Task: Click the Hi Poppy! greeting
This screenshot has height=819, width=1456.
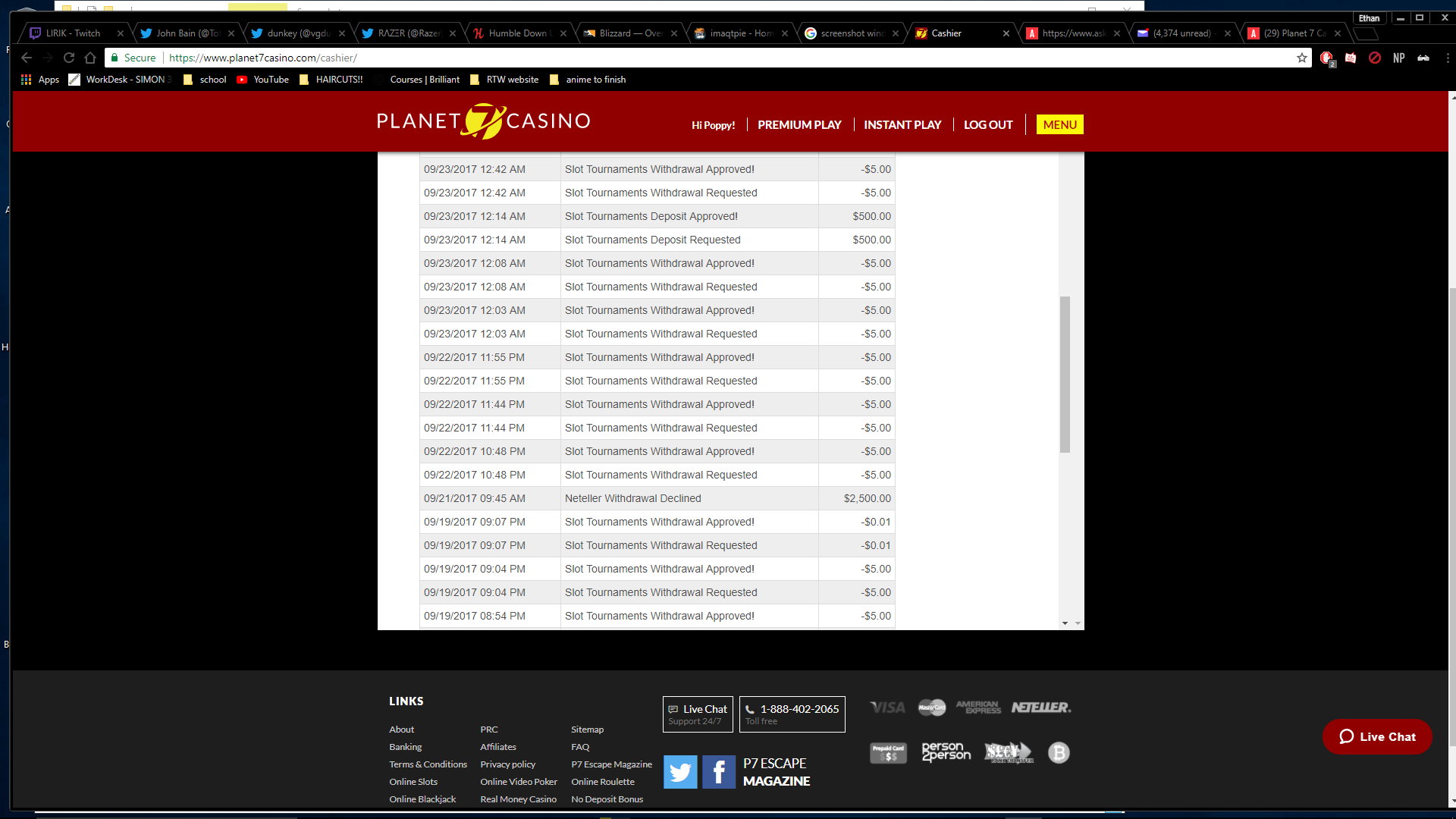Action: tap(713, 125)
